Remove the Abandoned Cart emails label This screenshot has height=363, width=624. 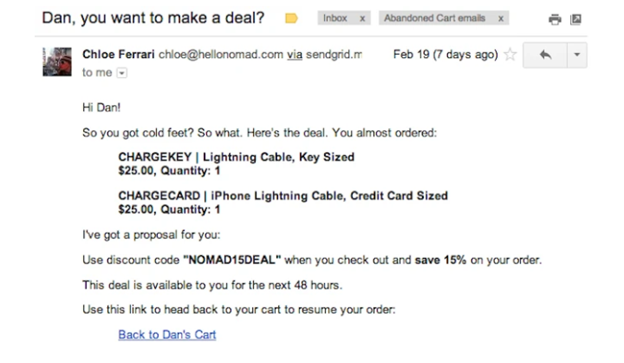coord(501,18)
